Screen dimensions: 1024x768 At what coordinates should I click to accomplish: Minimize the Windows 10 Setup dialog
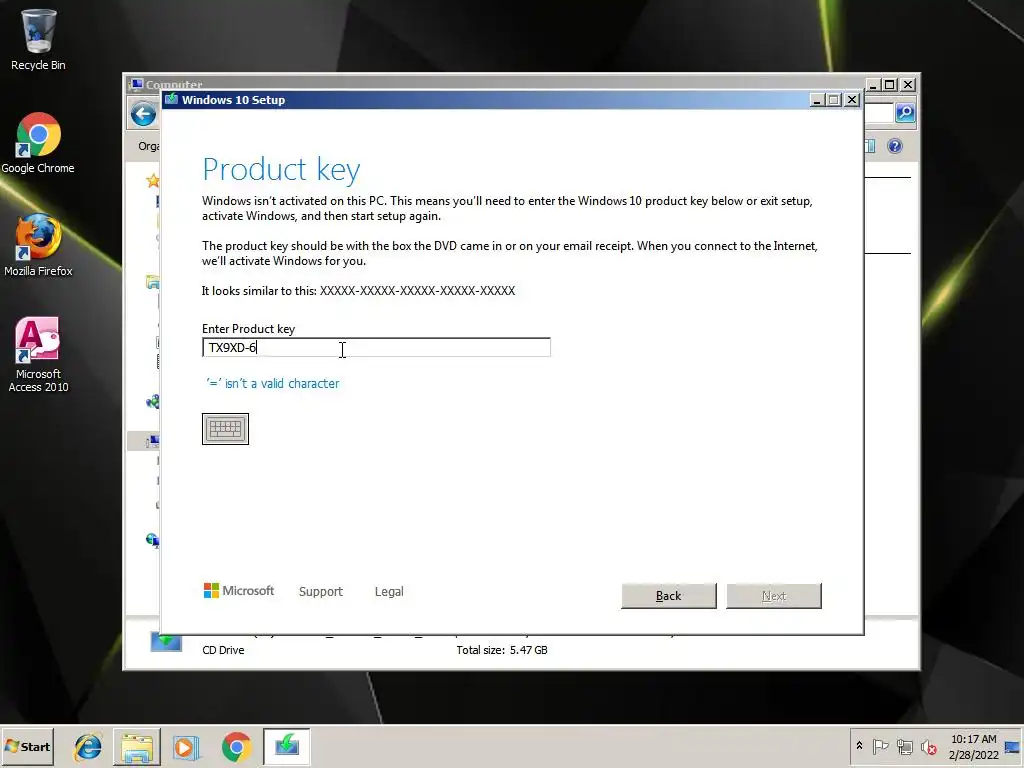(x=817, y=100)
